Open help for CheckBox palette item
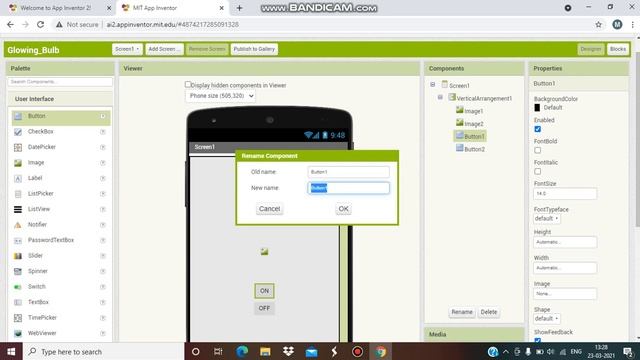The width and height of the screenshot is (640, 360). click(x=103, y=132)
